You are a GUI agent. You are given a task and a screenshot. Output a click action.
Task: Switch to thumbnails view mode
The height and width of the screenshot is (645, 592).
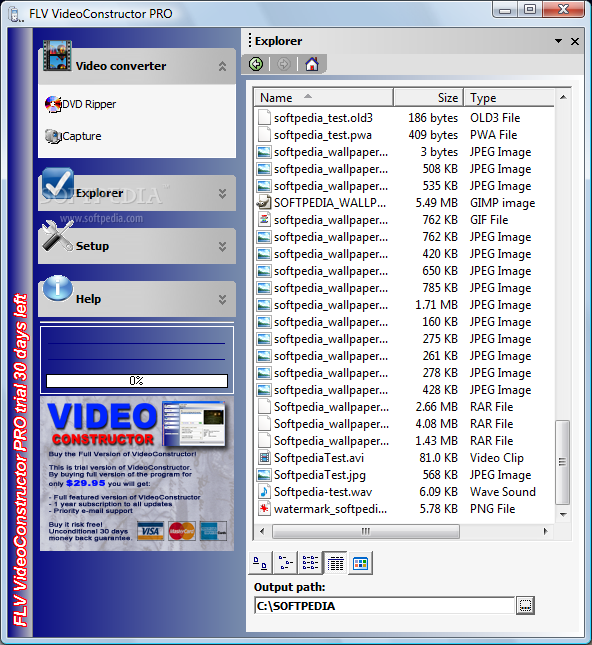tap(360, 563)
